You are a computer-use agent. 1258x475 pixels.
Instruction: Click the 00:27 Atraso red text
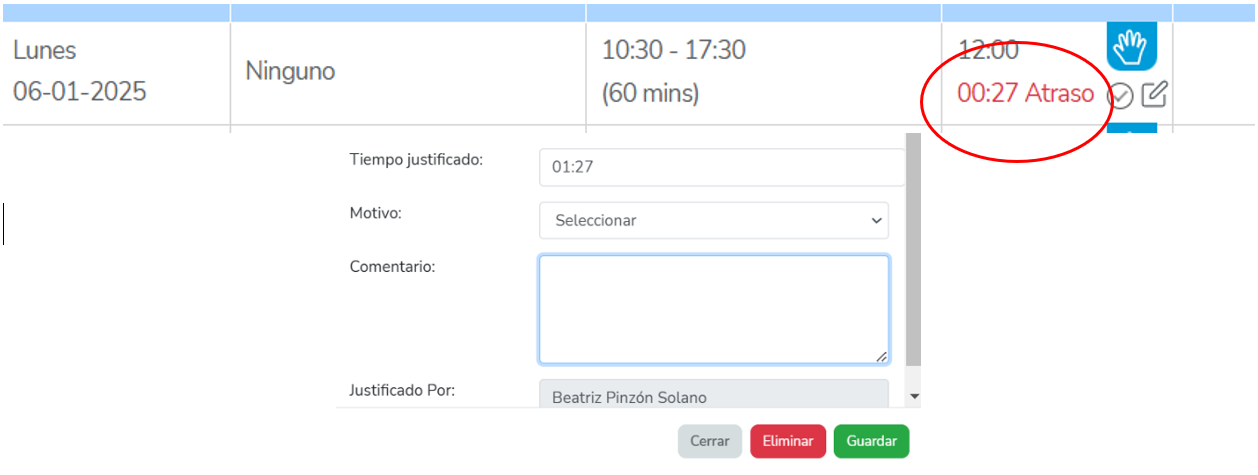[x=1025, y=93]
